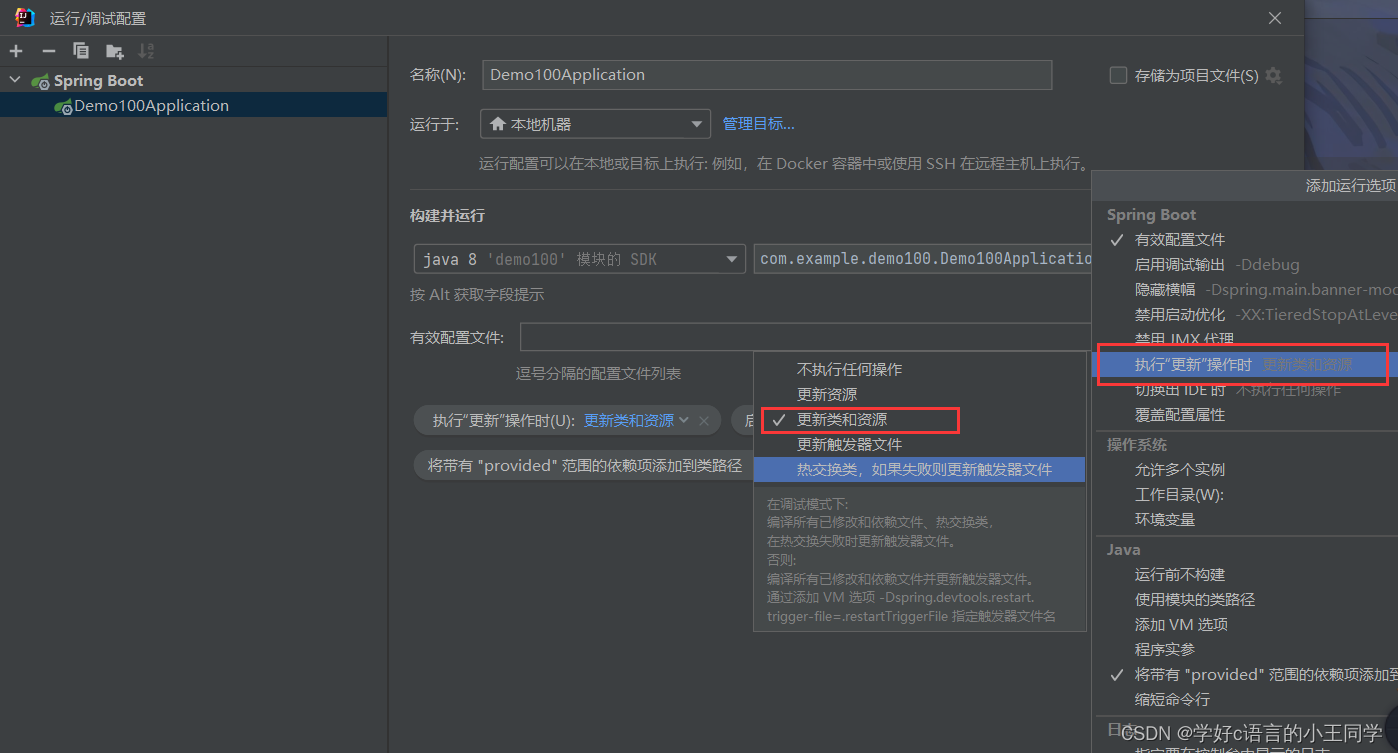Click the 按 Alt 获取字段提示 hint text
Image resolution: width=1398 pixels, height=753 pixels.
coord(477,295)
